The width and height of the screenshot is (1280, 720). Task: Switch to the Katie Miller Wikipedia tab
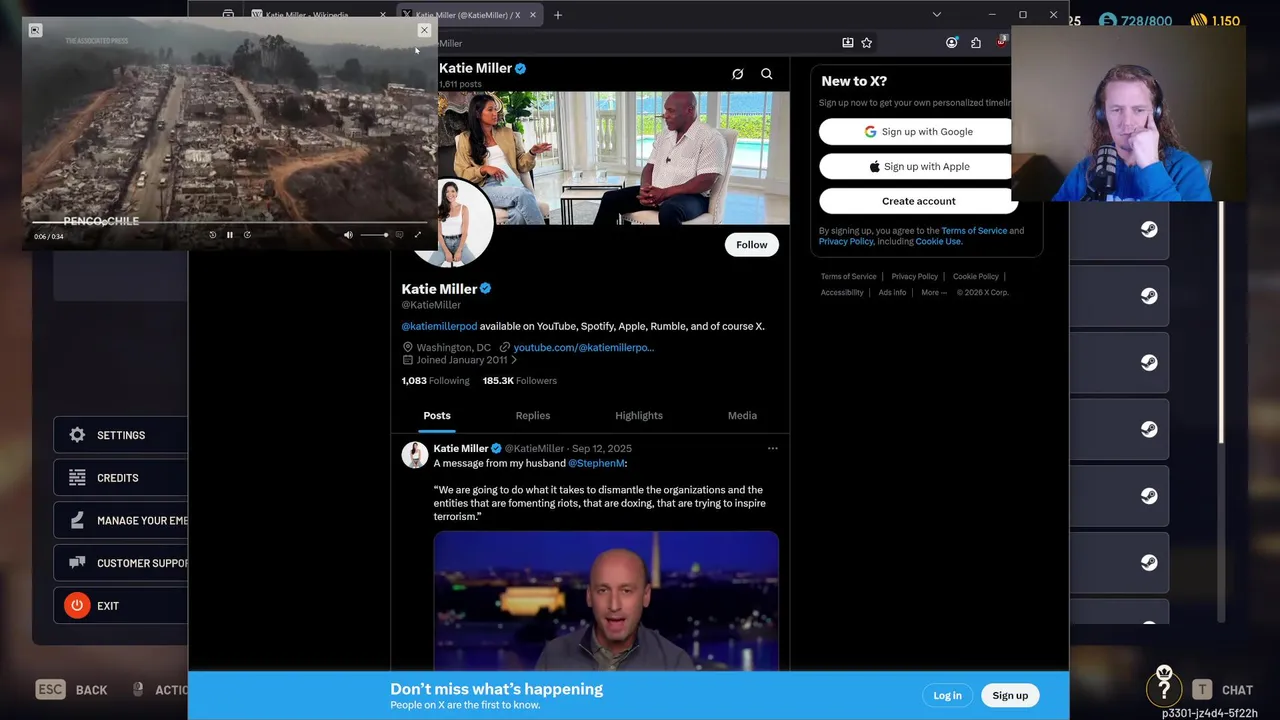(x=310, y=15)
